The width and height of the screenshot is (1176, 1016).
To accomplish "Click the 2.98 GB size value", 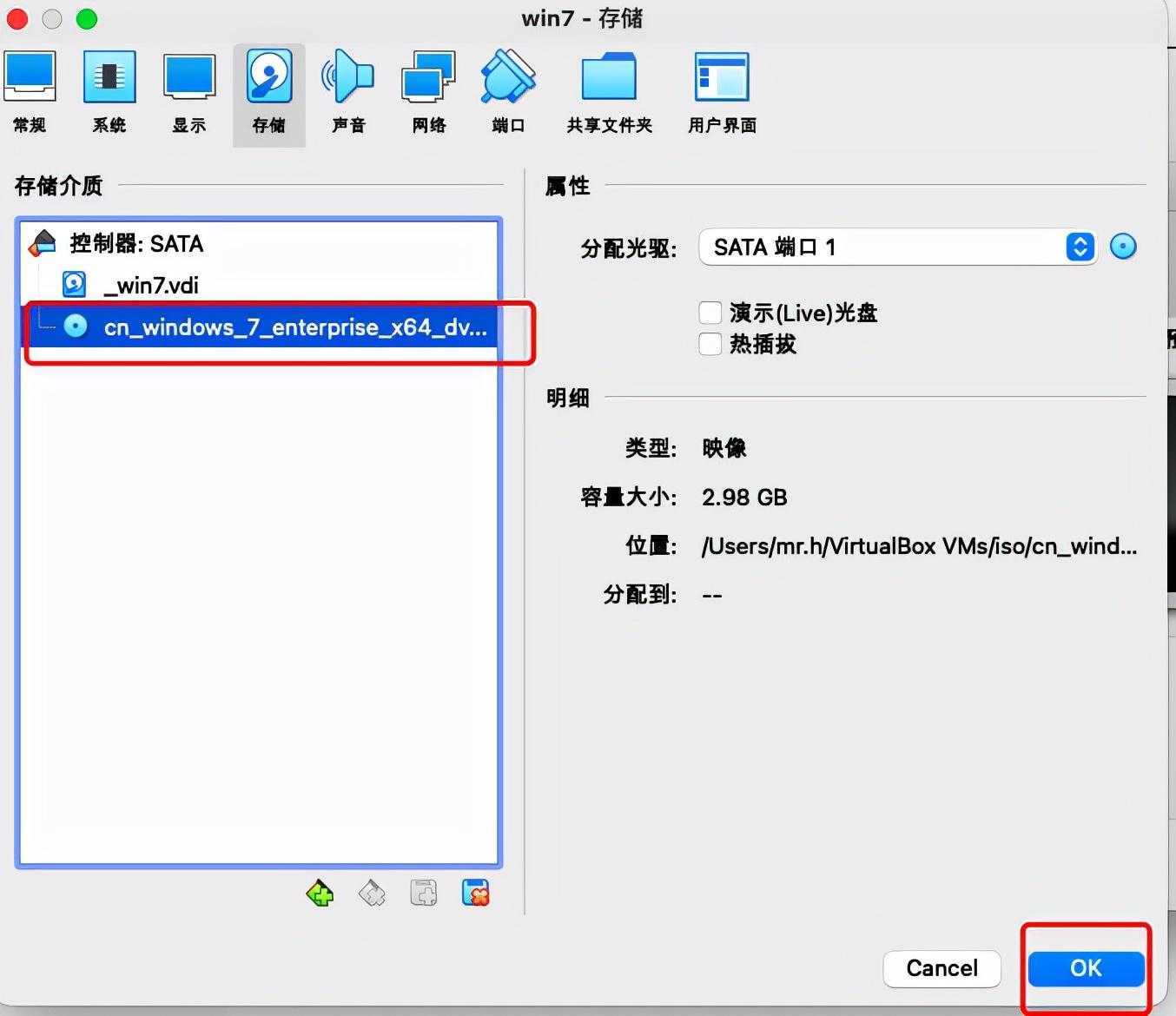I will (744, 498).
